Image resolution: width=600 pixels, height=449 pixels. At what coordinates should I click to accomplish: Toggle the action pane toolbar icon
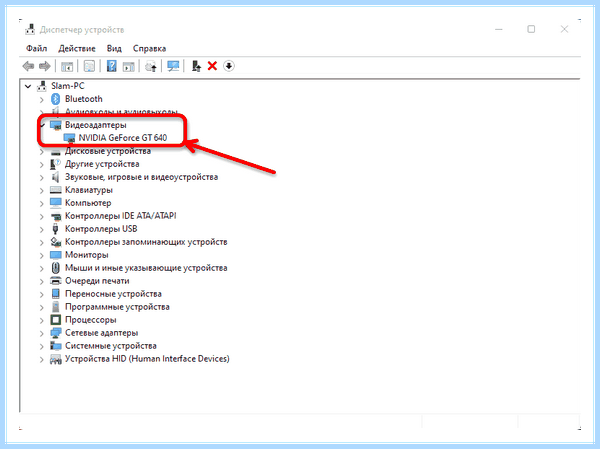click(x=129, y=66)
